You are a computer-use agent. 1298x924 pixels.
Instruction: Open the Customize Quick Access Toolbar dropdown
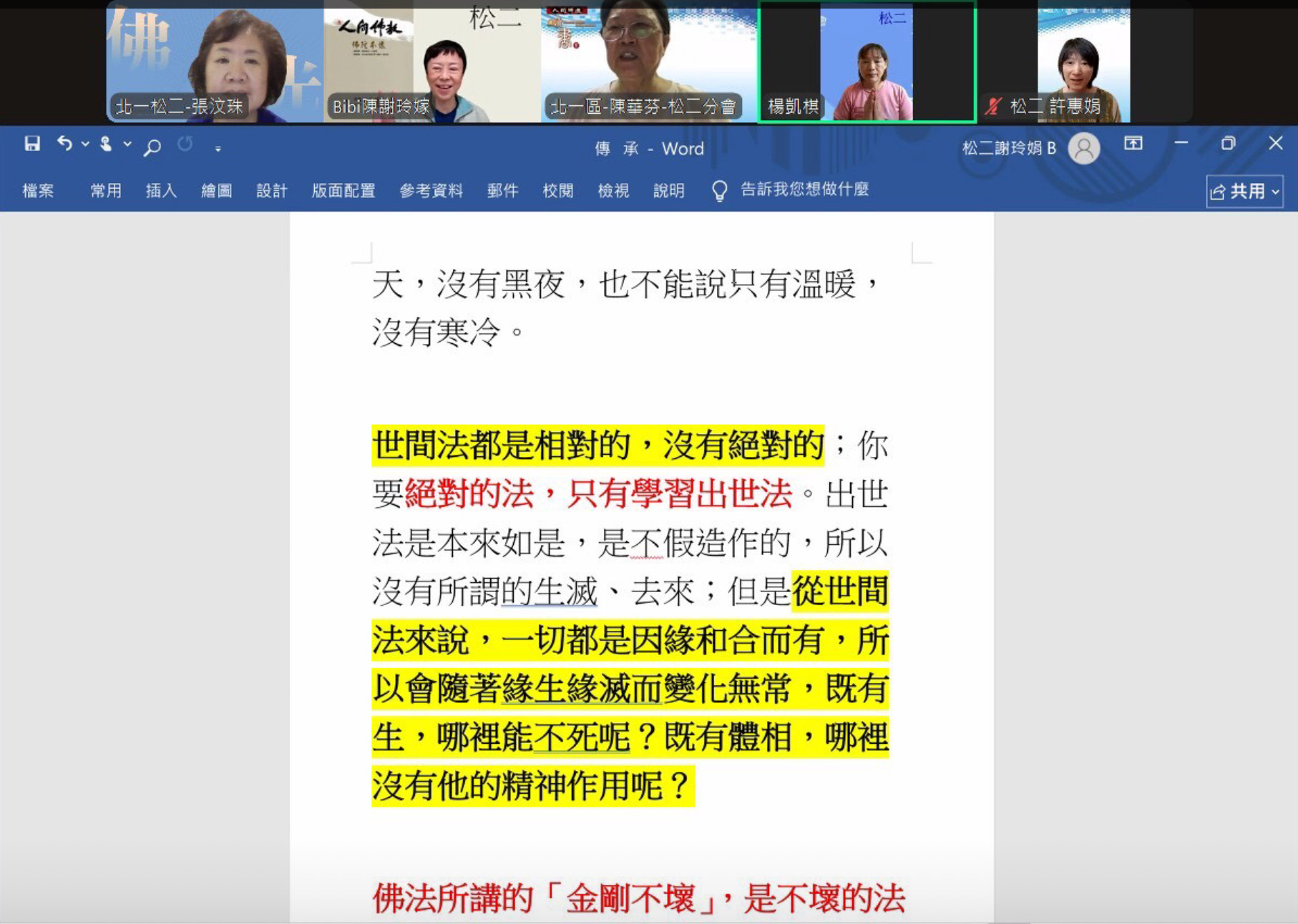pos(218,149)
